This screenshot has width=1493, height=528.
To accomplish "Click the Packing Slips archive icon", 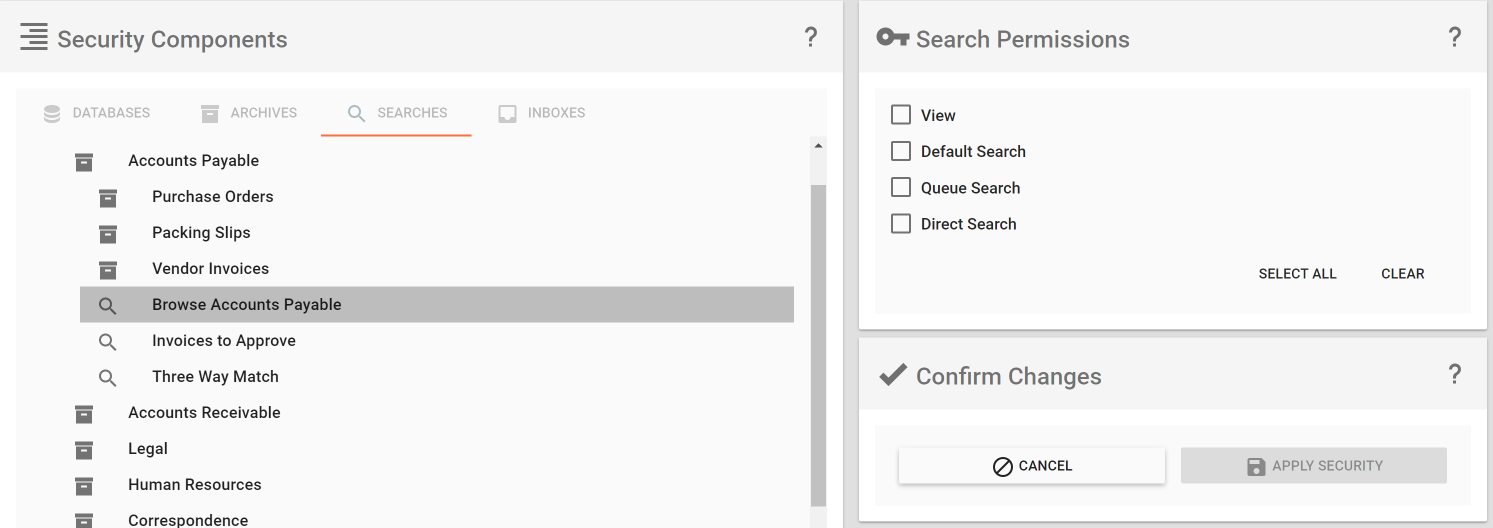I will [108, 233].
